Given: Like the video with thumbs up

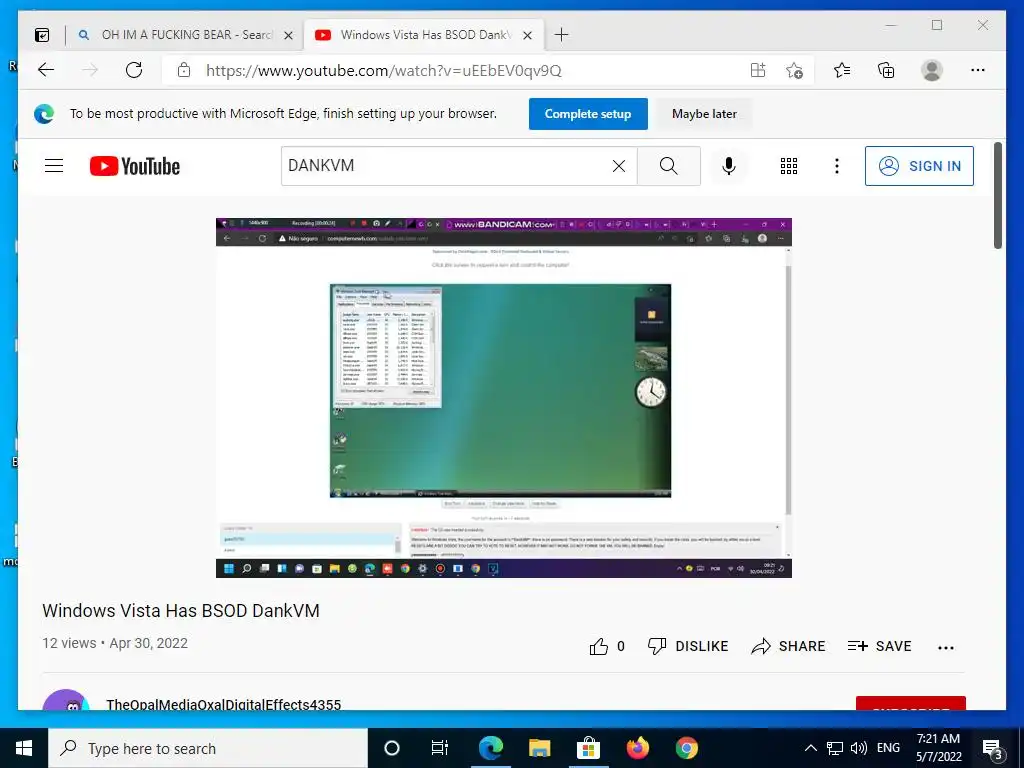Looking at the screenshot, I should coord(598,647).
